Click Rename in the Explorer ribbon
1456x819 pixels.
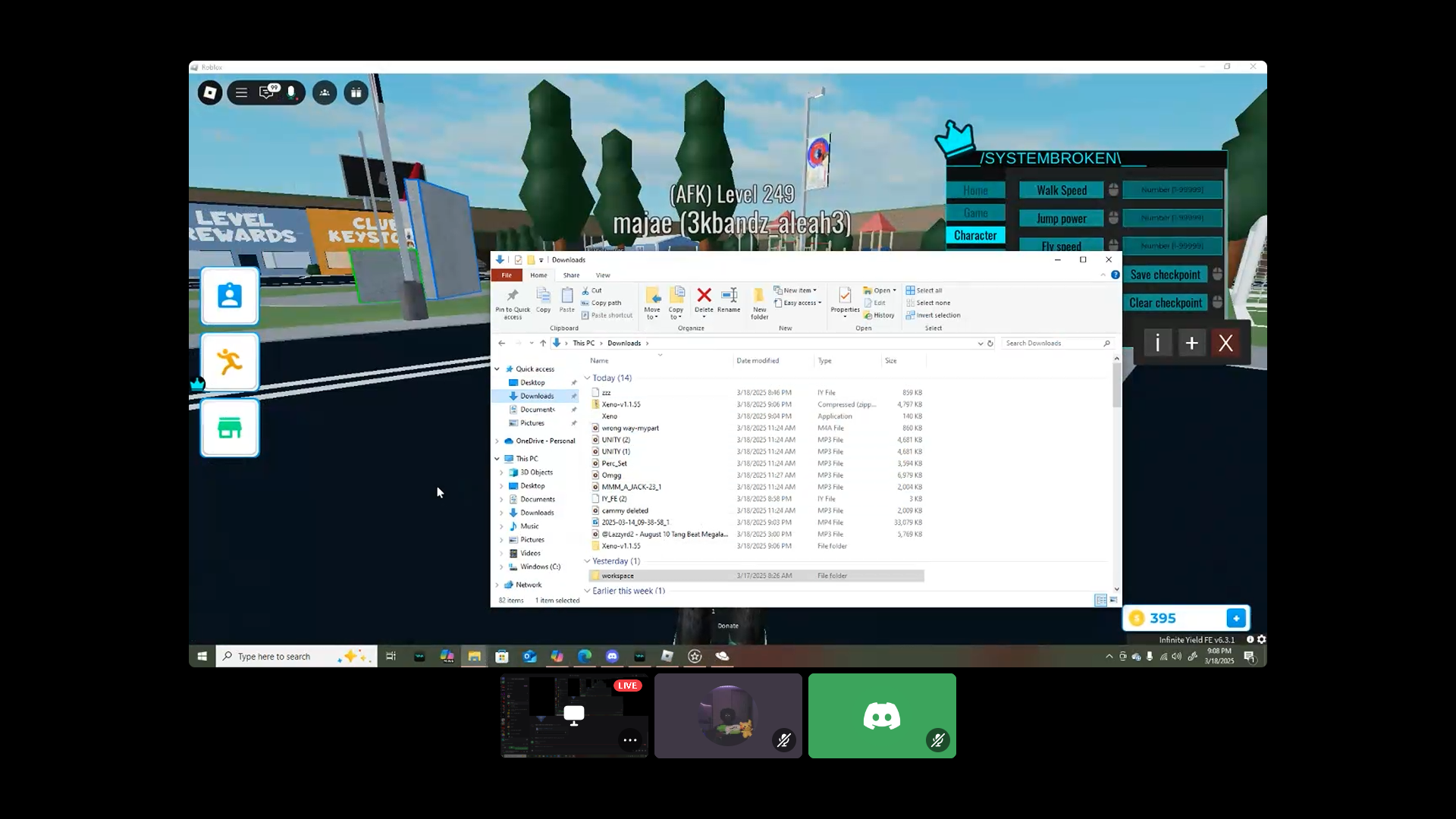tap(729, 300)
